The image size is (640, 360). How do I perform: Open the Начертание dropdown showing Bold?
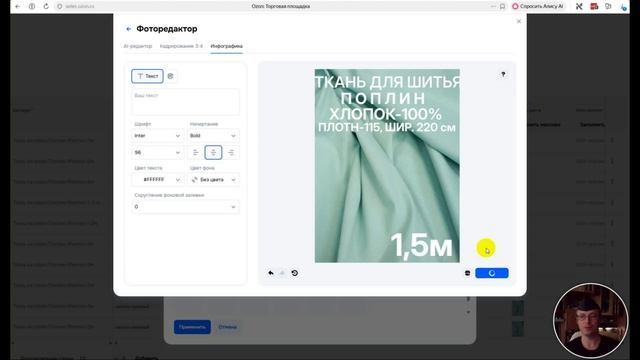tap(213, 136)
